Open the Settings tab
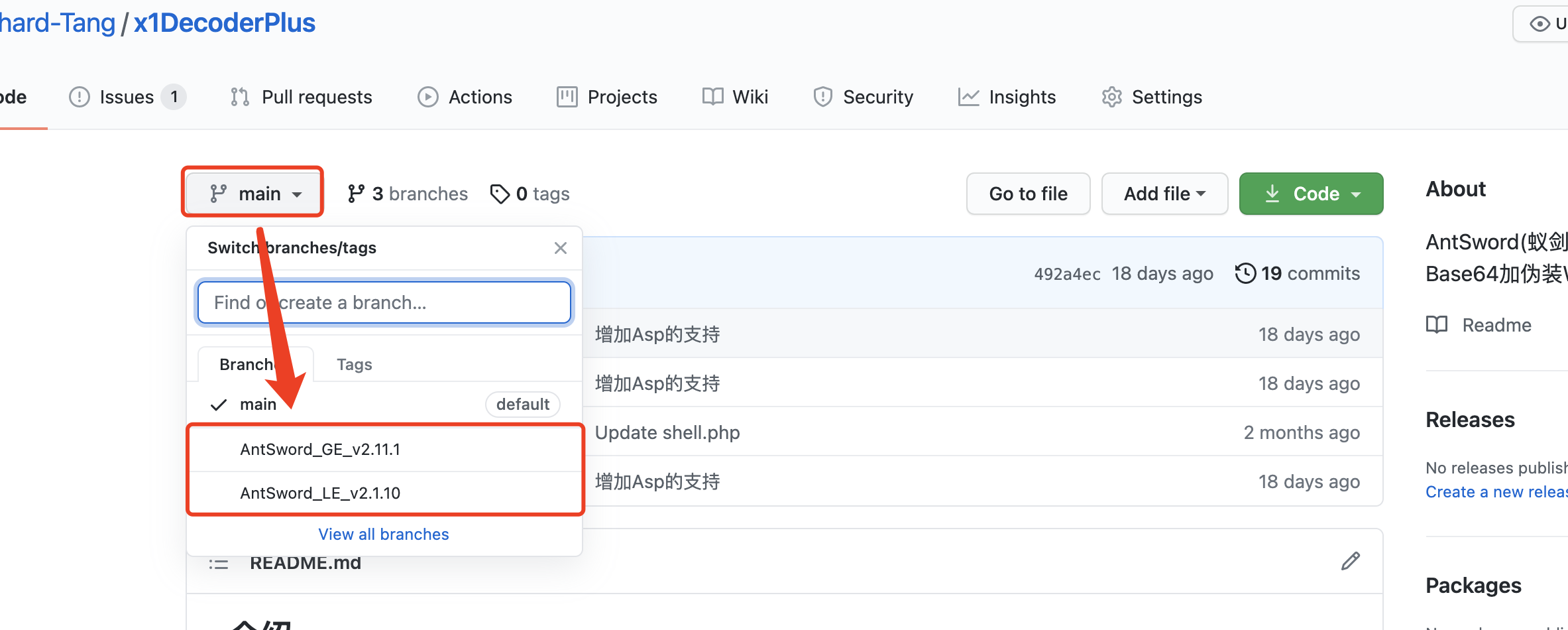 (x=1152, y=97)
